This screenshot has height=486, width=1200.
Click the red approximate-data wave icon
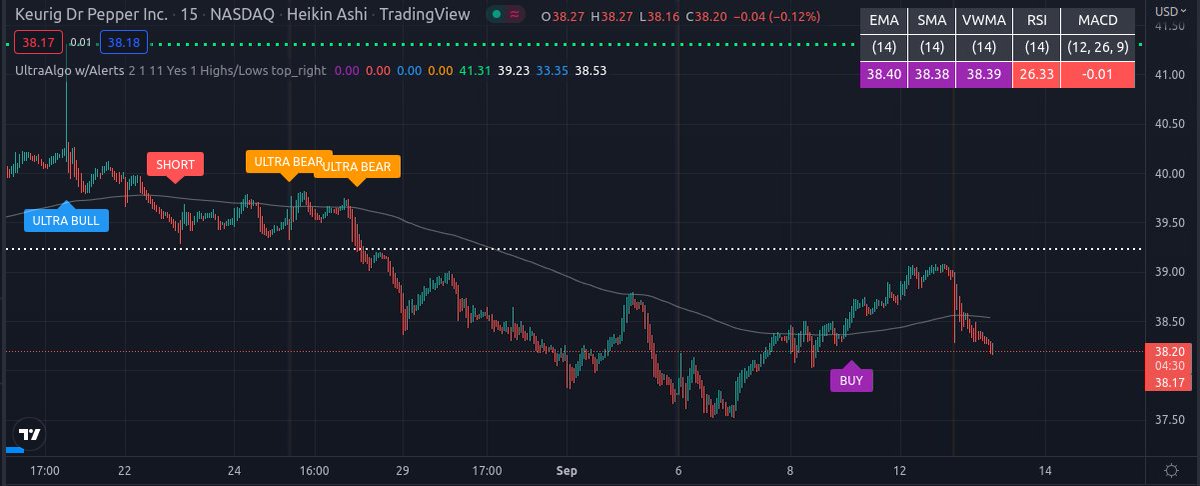(x=514, y=16)
